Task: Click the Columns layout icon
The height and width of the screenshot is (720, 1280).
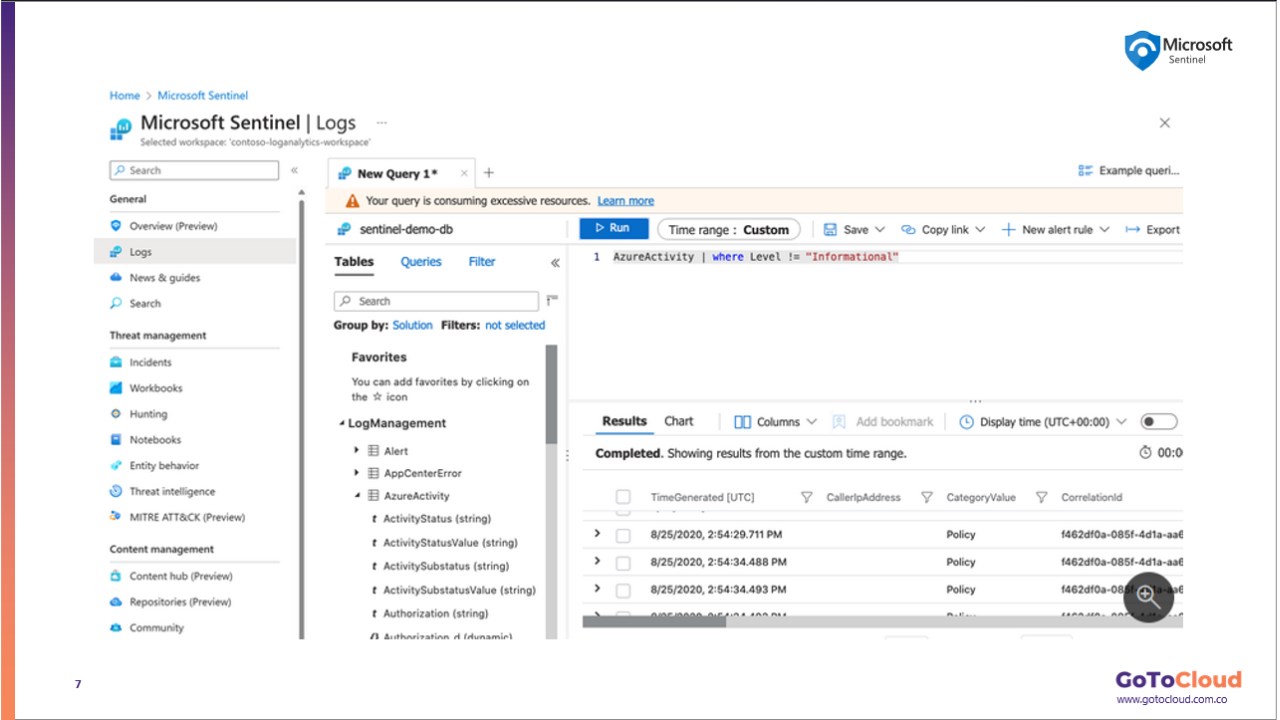Action: click(x=742, y=422)
